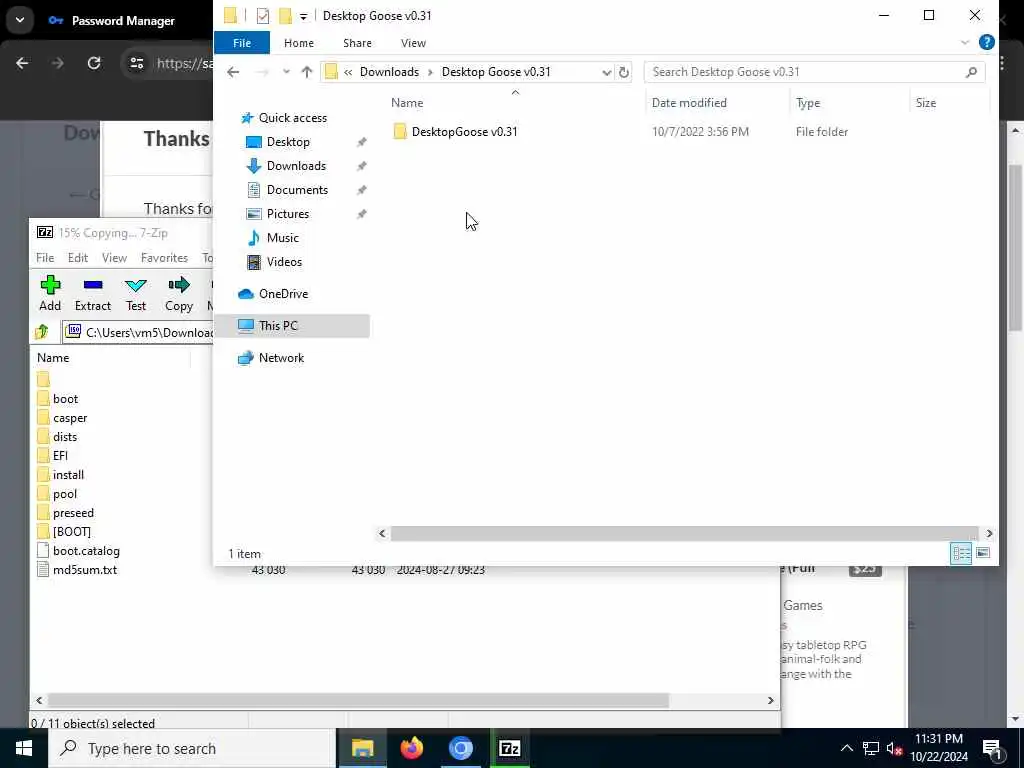Image resolution: width=1024 pixels, height=768 pixels.
Task: Select the DesktopGoose v0.31 folder
Action: 464,131
